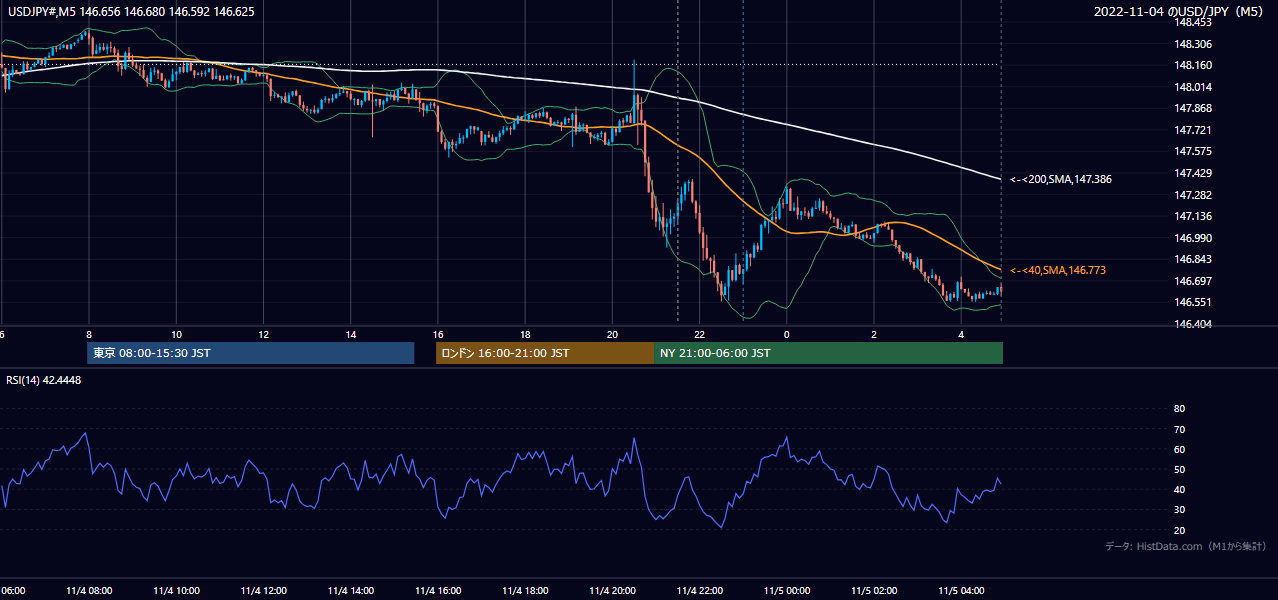
Task: Click bottom time label 11/5 02:00
Action: [874, 590]
